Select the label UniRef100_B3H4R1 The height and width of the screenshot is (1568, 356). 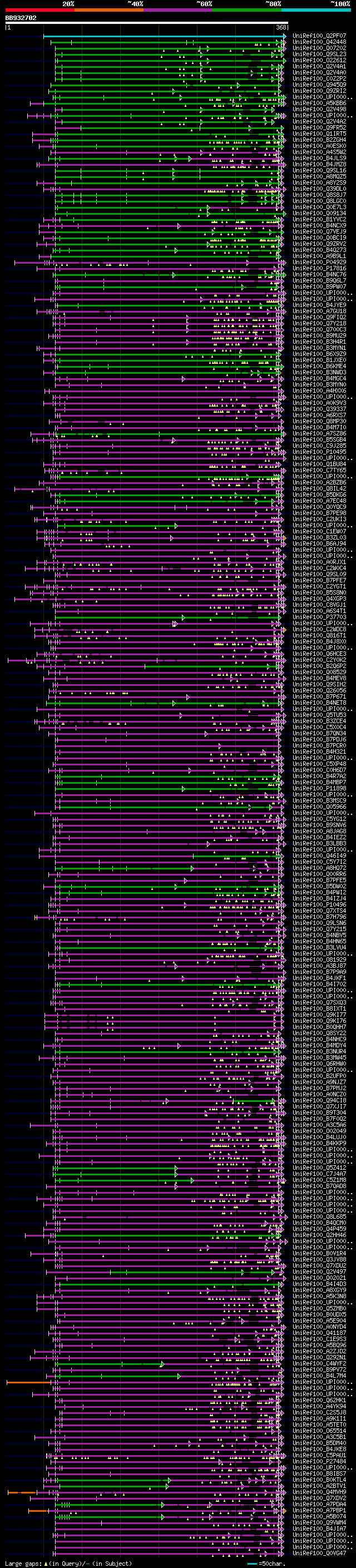tap(319, 342)
